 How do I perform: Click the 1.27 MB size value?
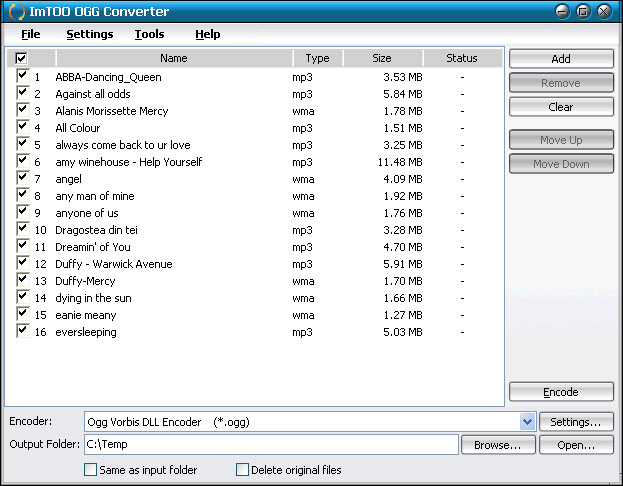[x=403, y=315]
